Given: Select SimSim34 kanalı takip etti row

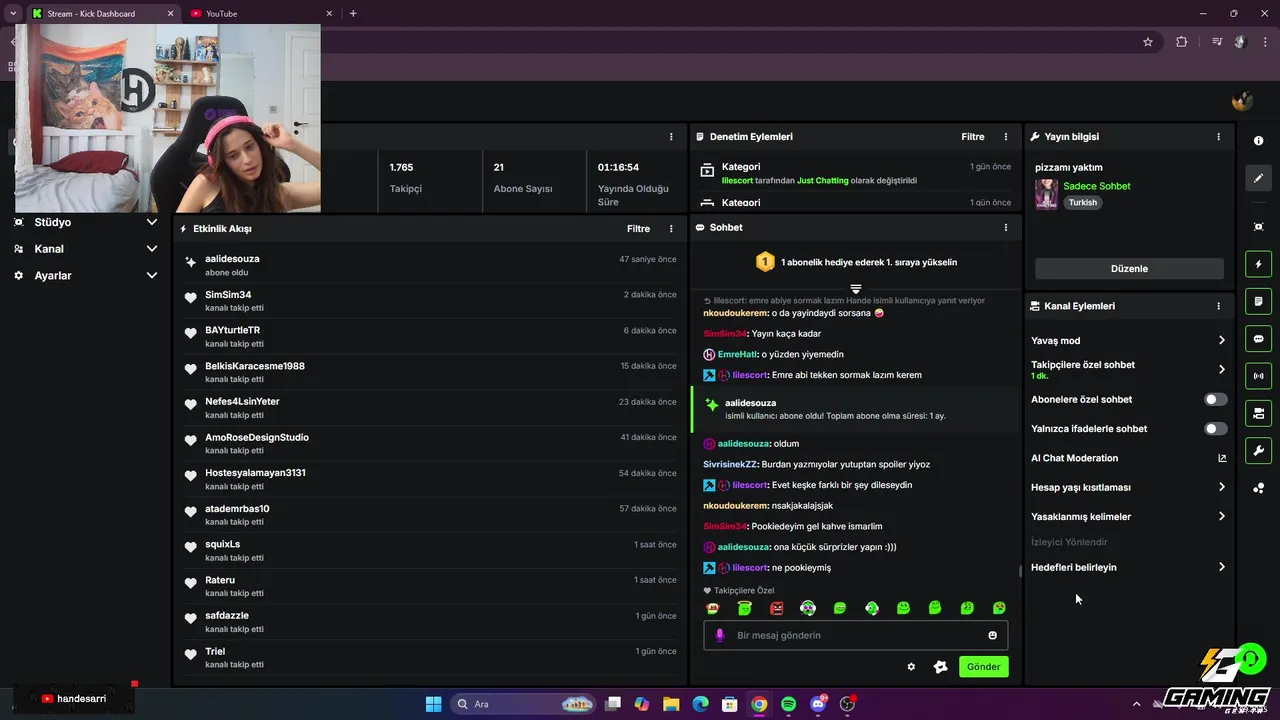Looking at the screenshot, I should click(x=430, y=301).
